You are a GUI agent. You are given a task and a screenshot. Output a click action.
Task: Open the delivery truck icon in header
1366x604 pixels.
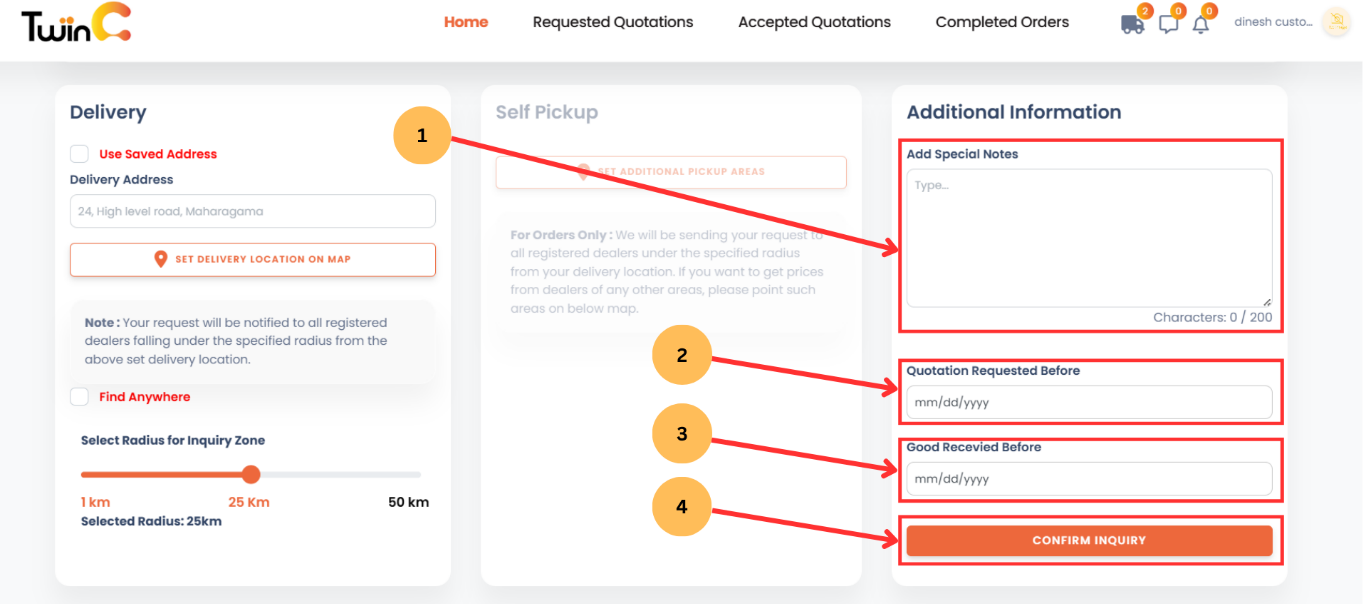pos(1132,24)
